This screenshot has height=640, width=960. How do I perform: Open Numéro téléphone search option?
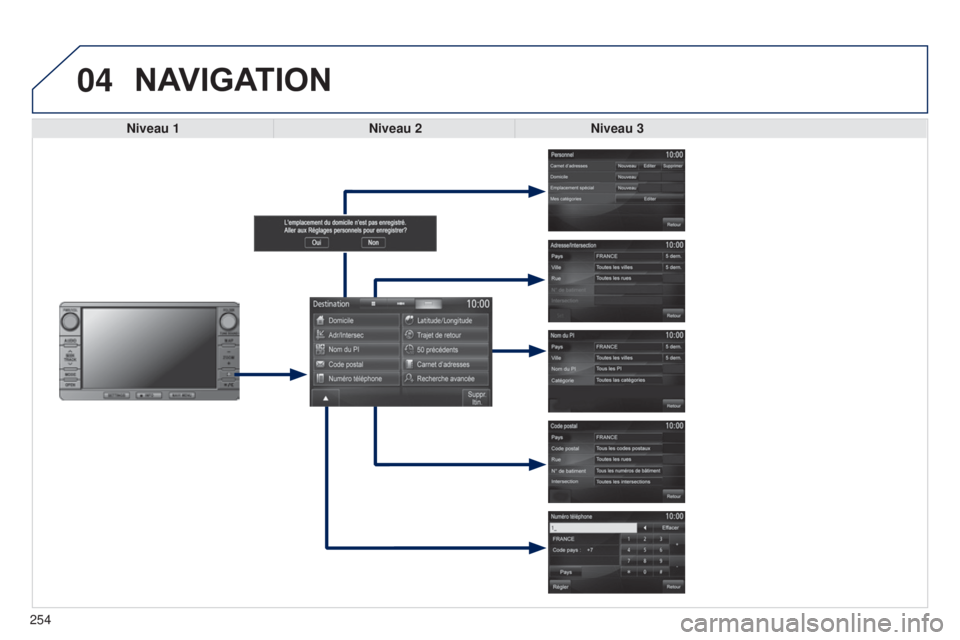[356, 379]
